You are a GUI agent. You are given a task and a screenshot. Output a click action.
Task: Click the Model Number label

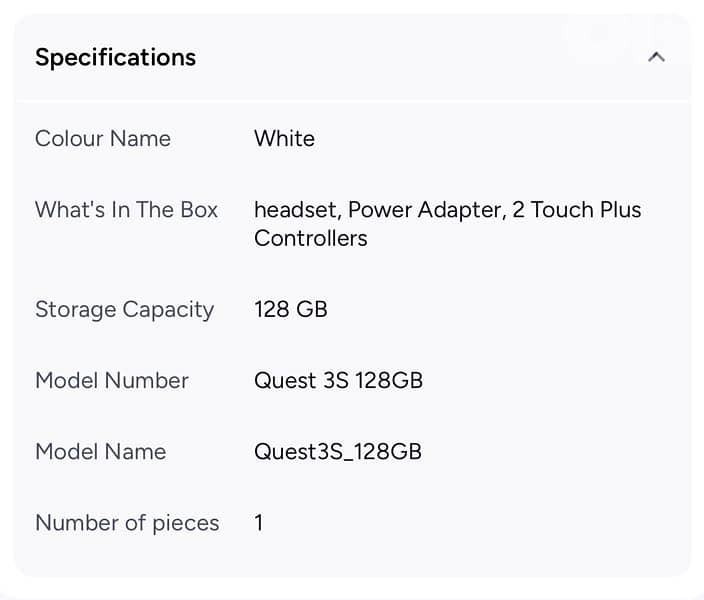tap(111, 380)
